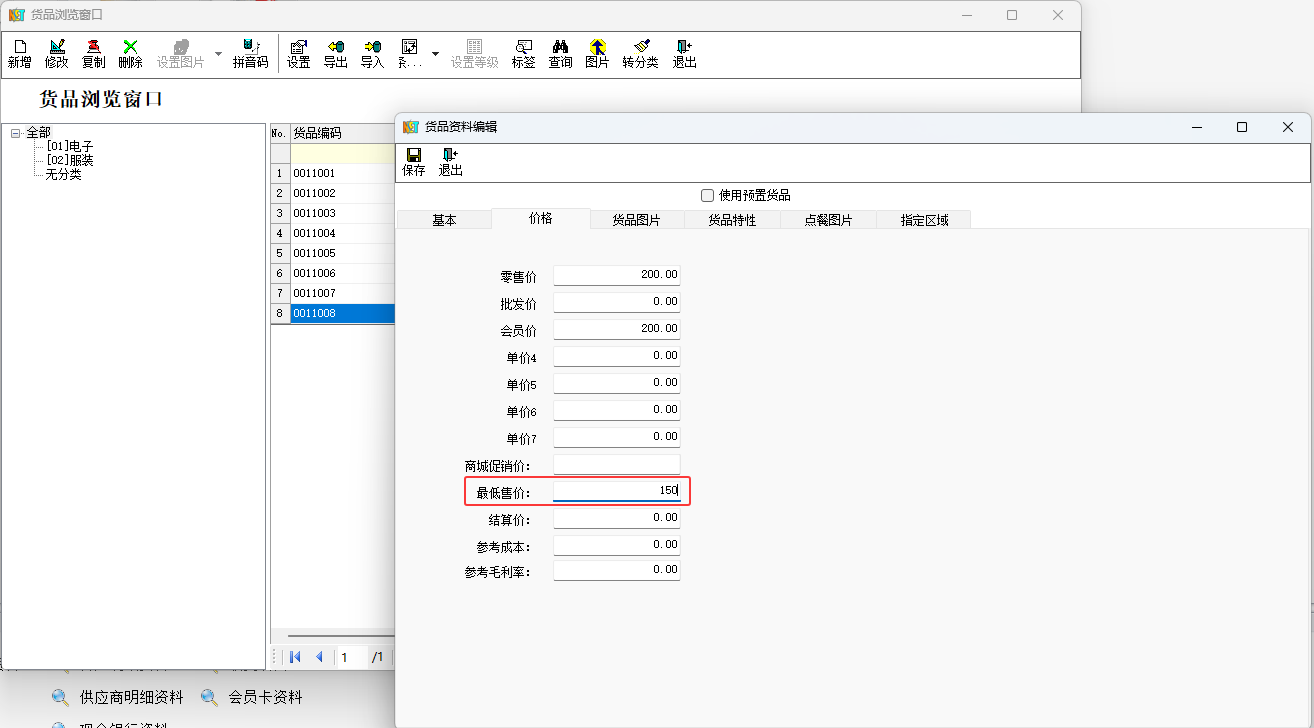Viewport: 1314px width, 728px height.
Task: Minimize the 货品浏览窗口 window
Action: point(966,15)
